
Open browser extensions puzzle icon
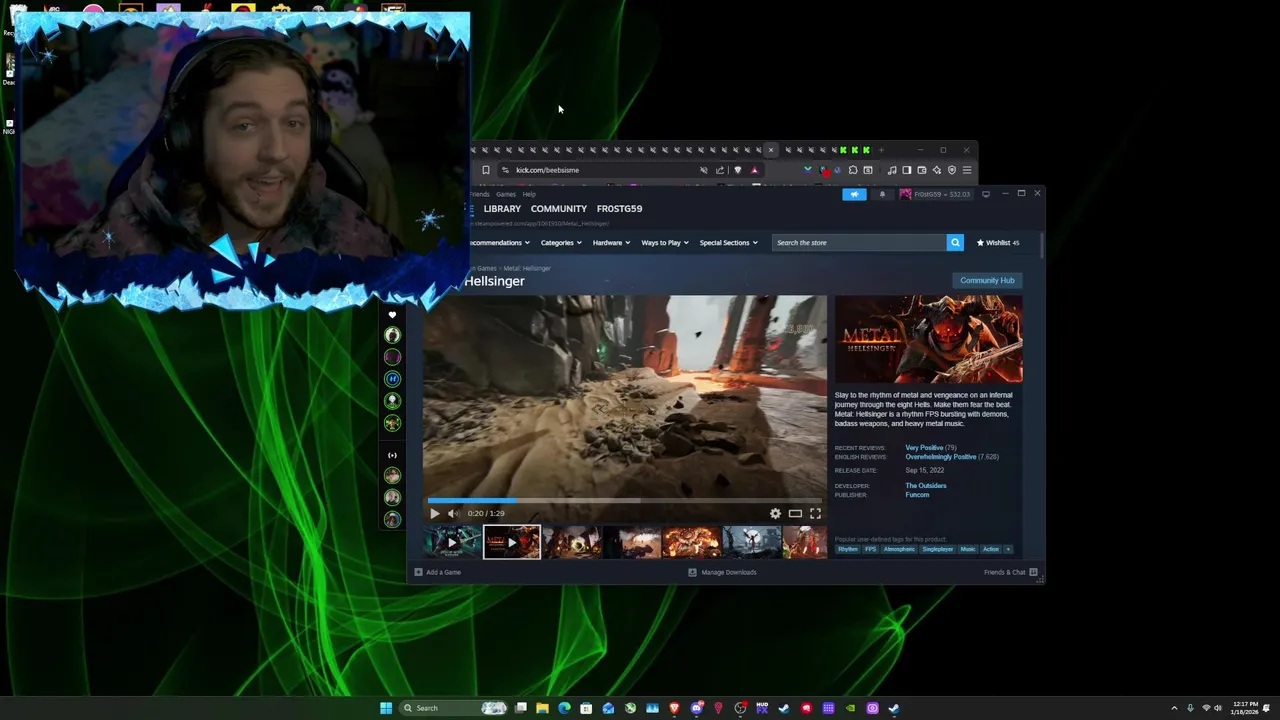pyautogui.click(x=853, y=170)
